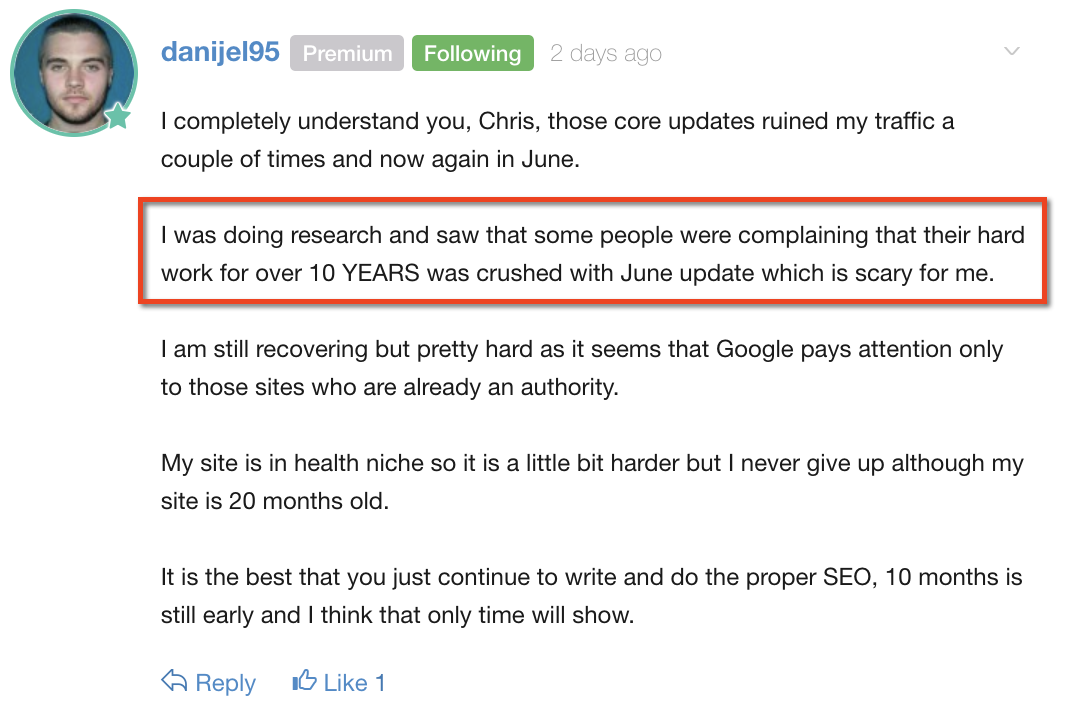Click the "2 days ago" timestamp
This screenshot has height=712, width=1078.
point(606,53)
